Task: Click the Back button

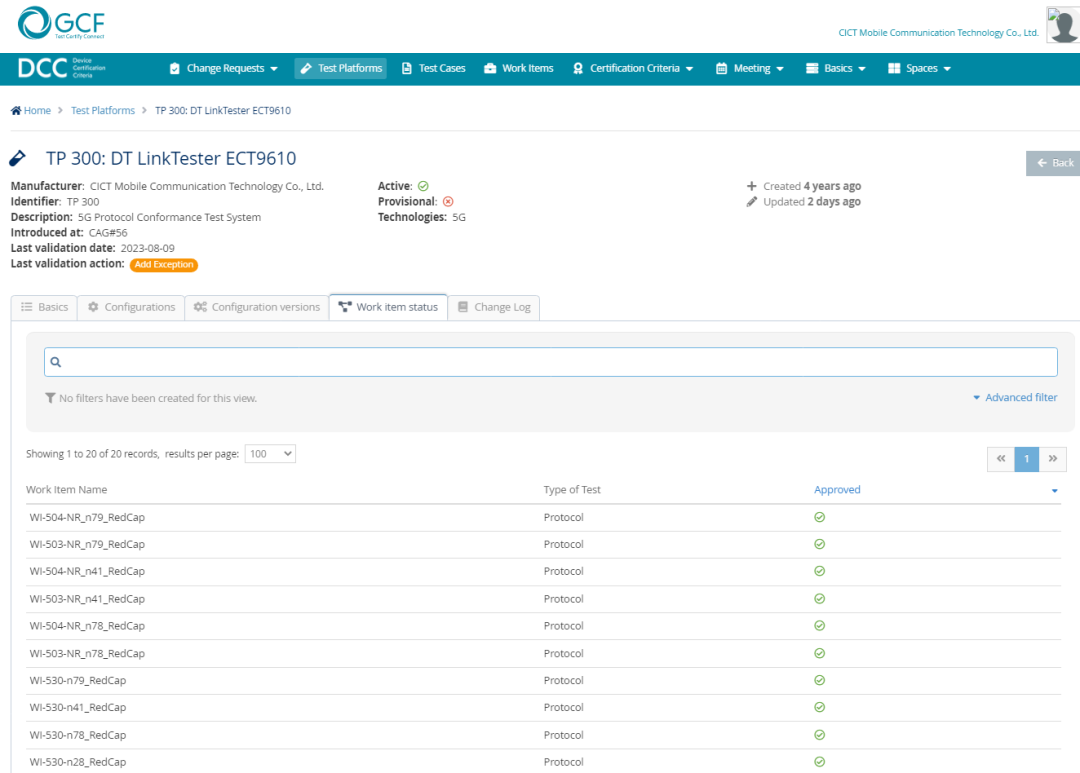Action: coord(1054,163)
